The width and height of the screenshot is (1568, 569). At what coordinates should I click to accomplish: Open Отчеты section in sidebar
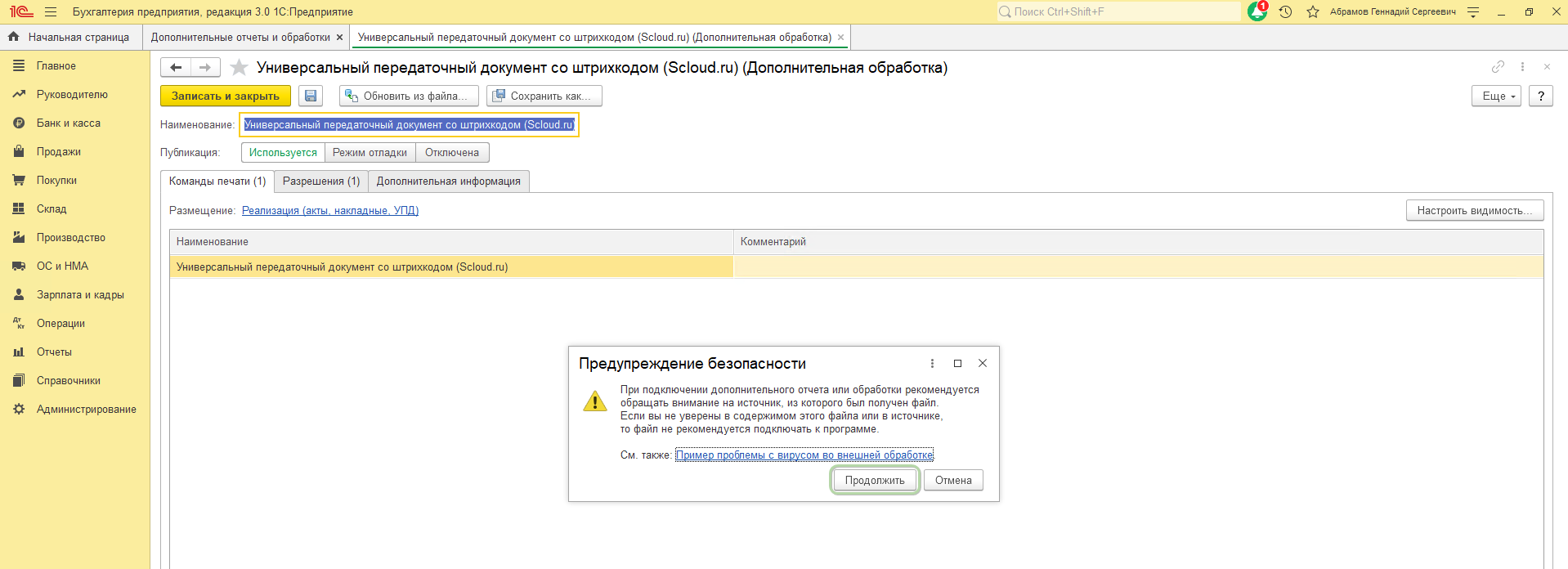[x=75, y=352]
